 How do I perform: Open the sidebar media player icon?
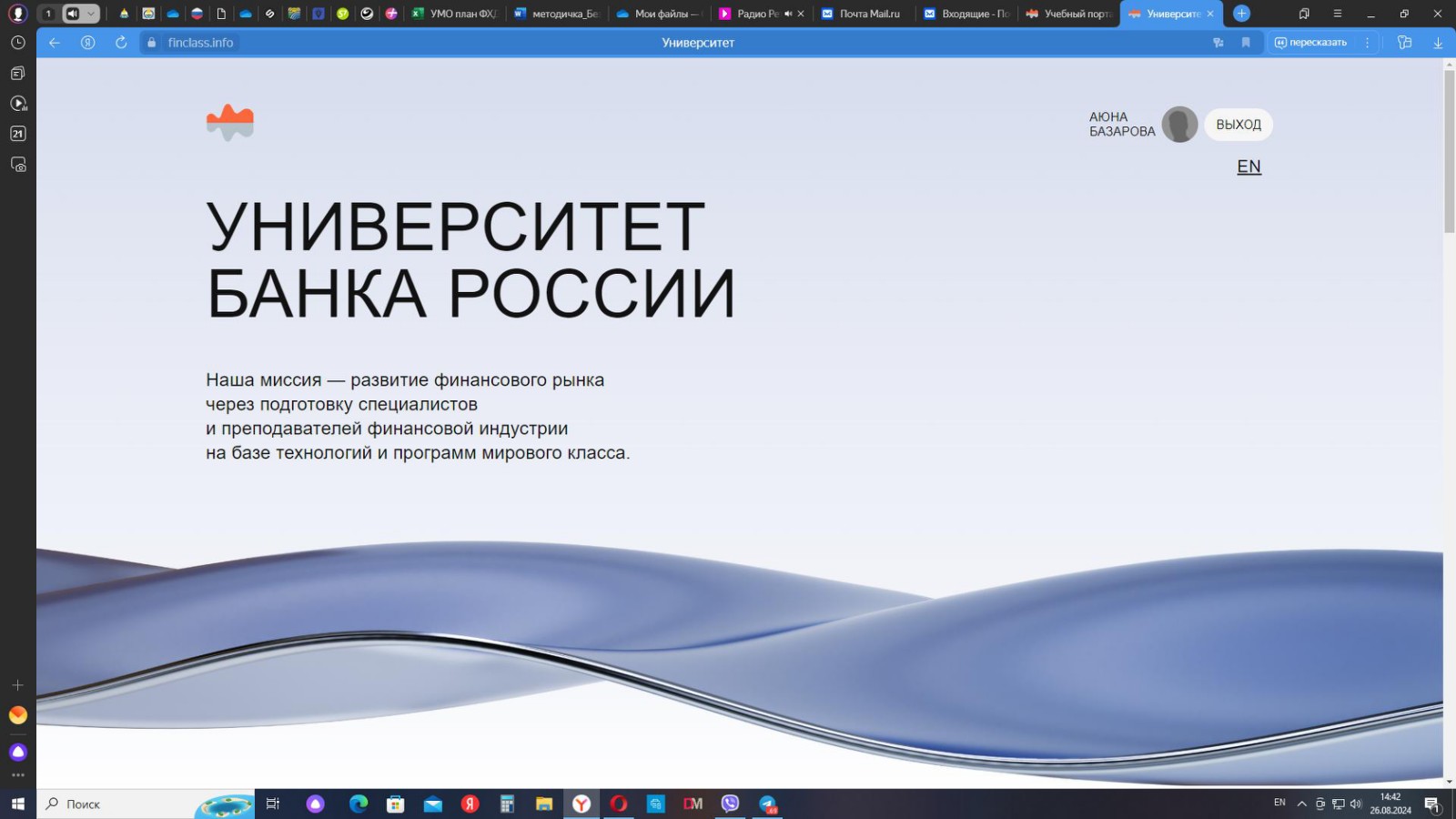17,104
